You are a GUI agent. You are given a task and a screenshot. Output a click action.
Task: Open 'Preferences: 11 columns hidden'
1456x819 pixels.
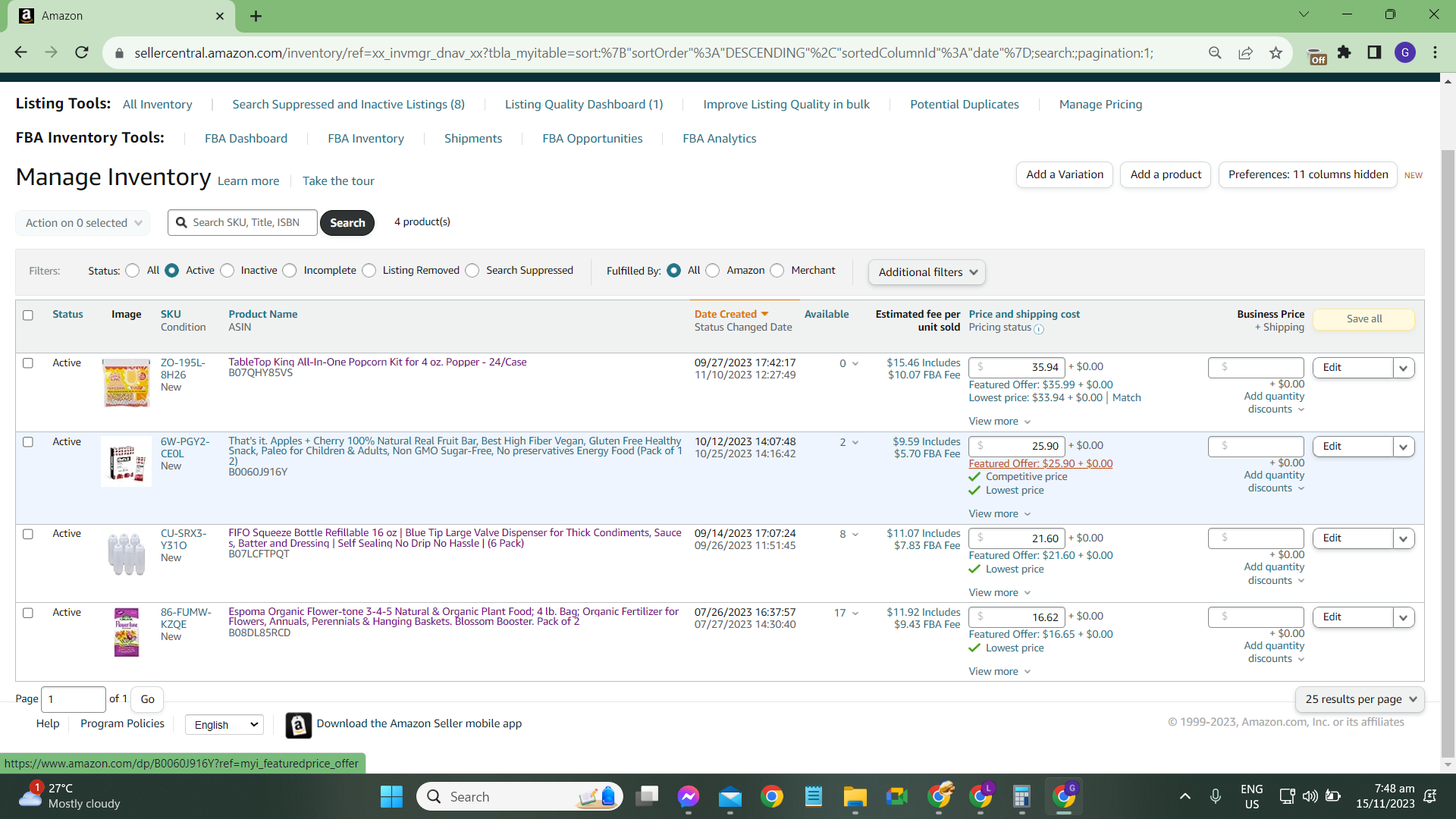(x=1308, y=174)
